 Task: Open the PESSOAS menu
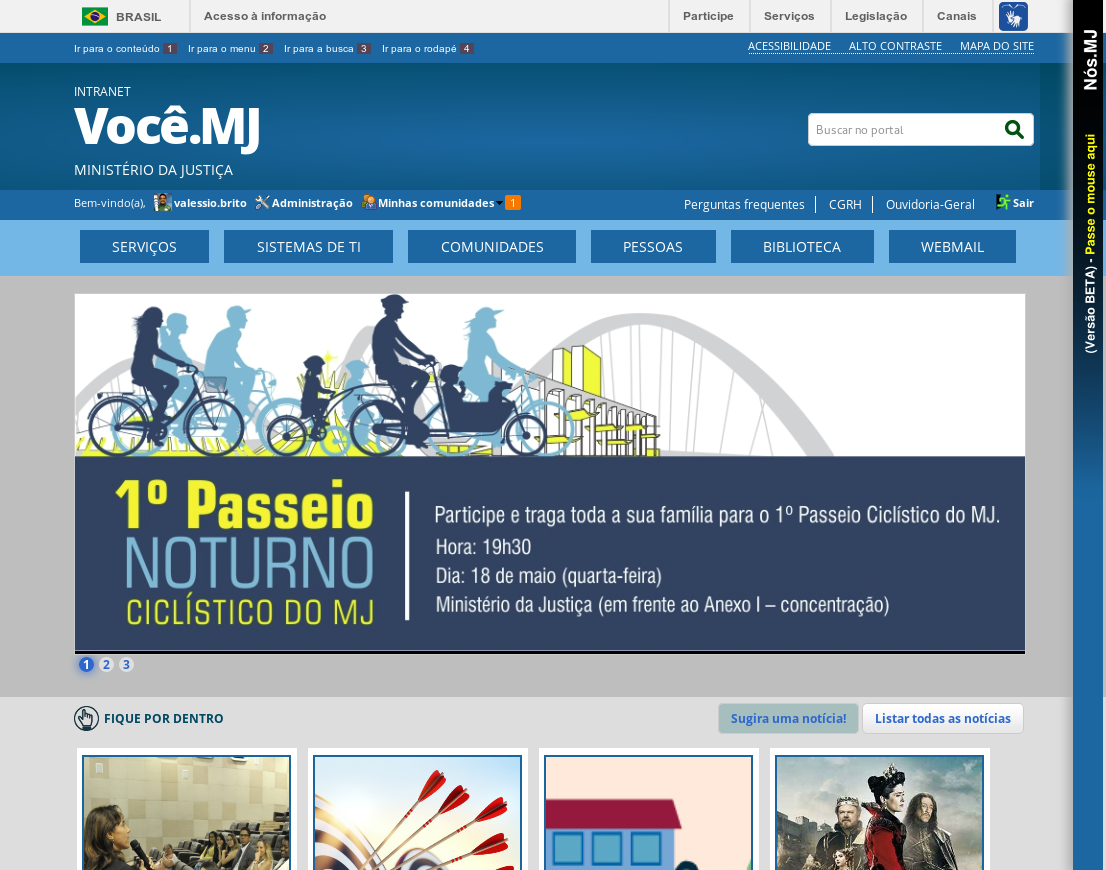click(653, 247)
